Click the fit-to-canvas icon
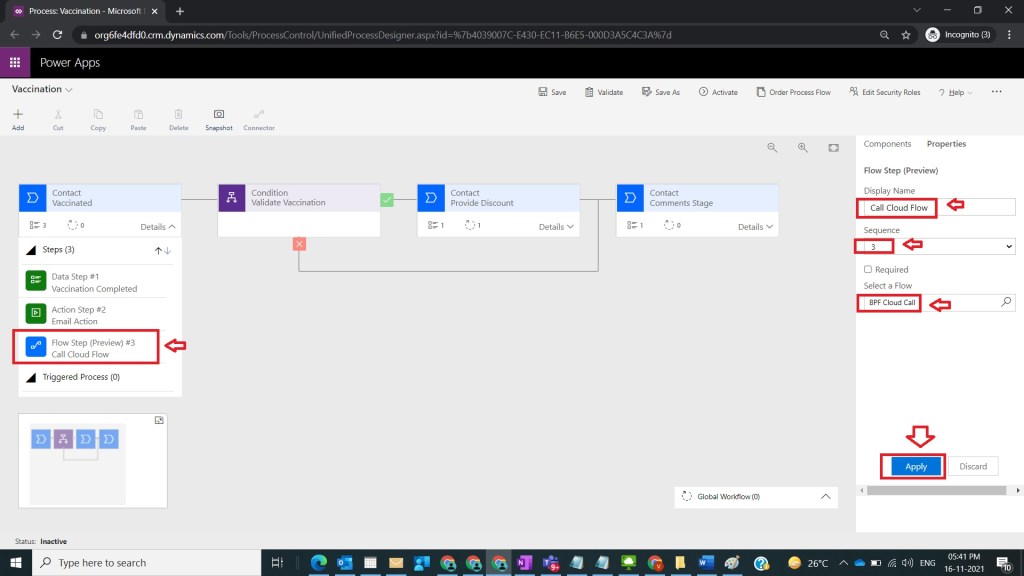The height and width of the screenshot is (576, 1024). coord(833,147)
